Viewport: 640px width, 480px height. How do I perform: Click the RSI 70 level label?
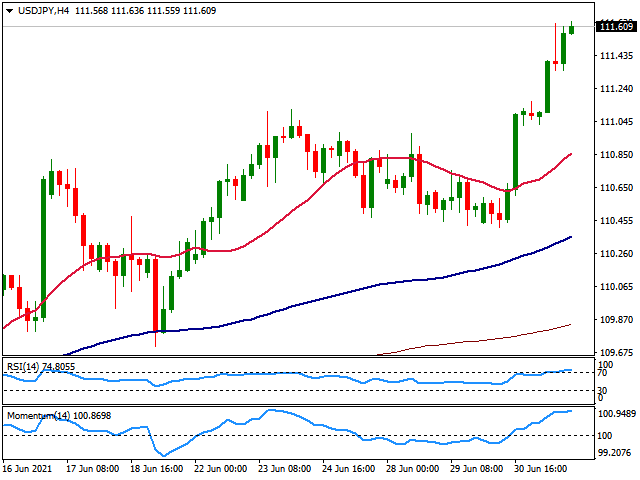[x=602, y=373]
